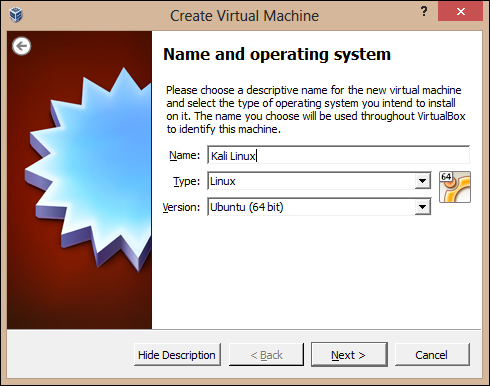490x386 pixels.
Task: Click the Type: label
Action: pyautogui.click(x=186, y=181)
